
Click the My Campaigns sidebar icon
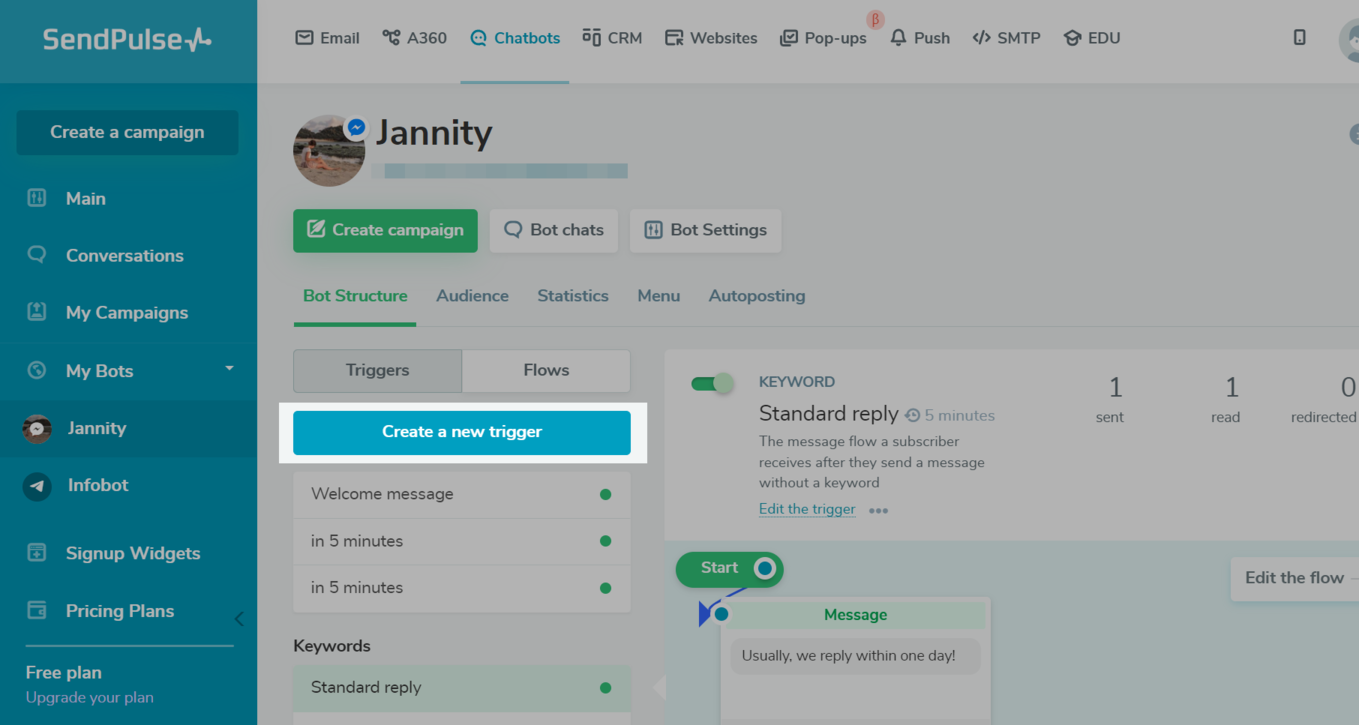[37, 312]
